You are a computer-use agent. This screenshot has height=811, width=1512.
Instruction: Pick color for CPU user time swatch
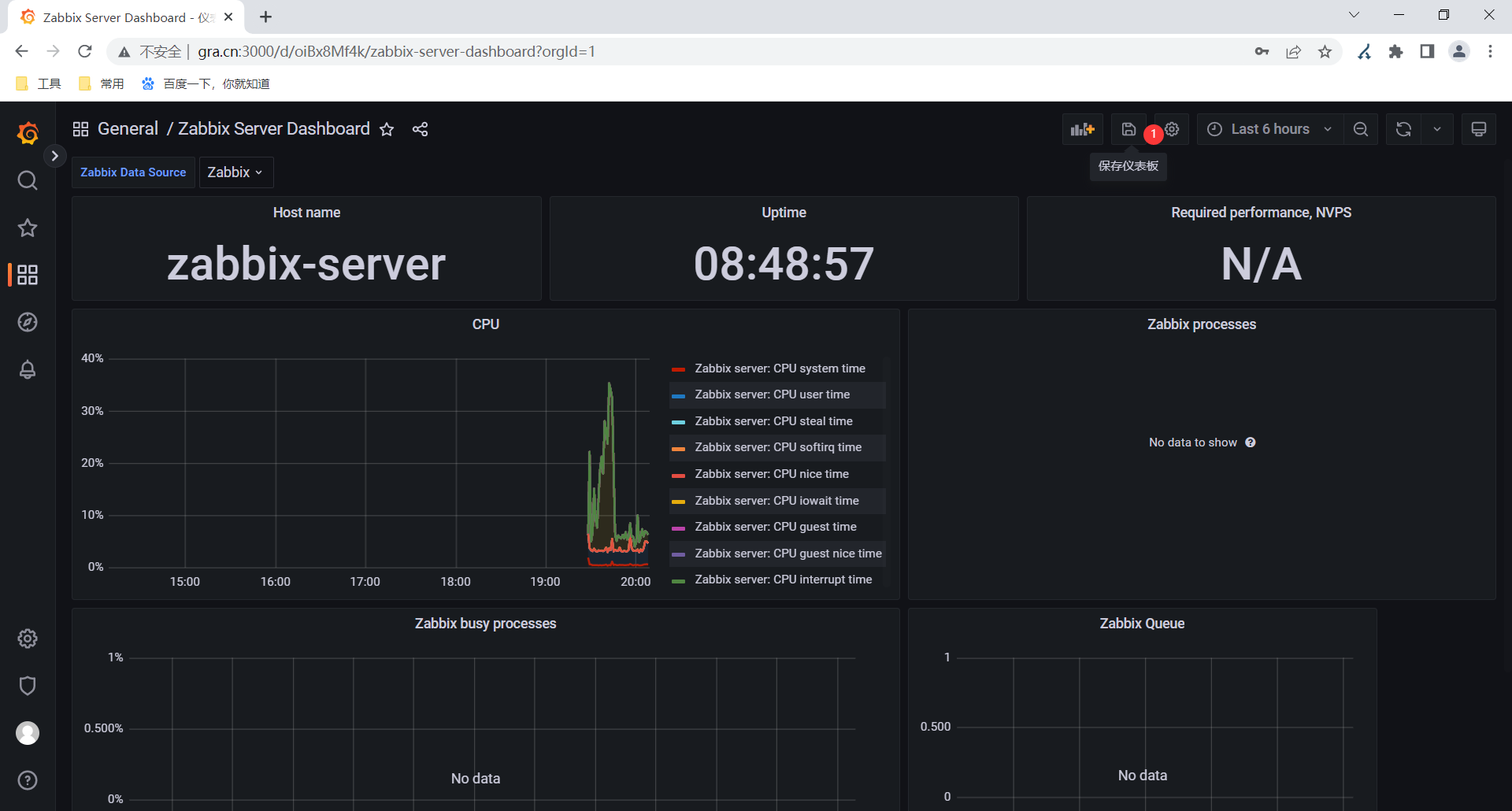pyautogui.click(x=678, y=395)
